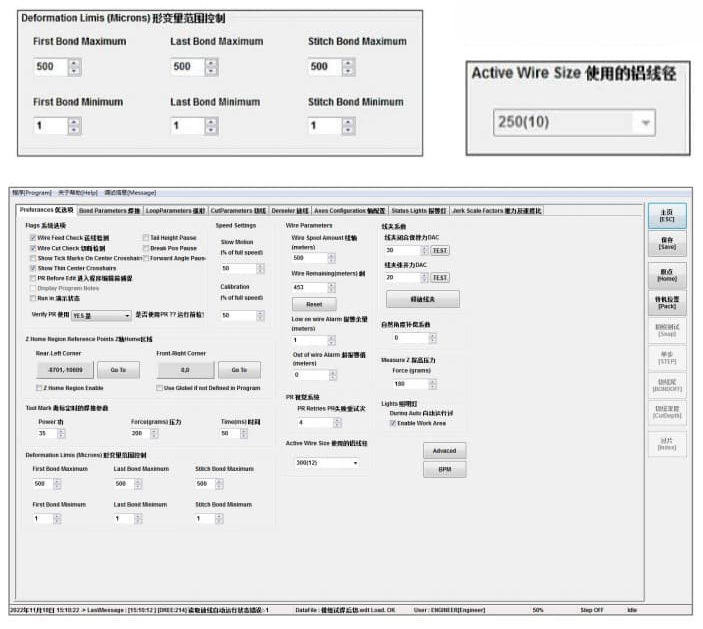The width and height of the screenshot is (703, 629).
Task: Toggle the Wire Cut Check checkbox
Action: point(33,248)
